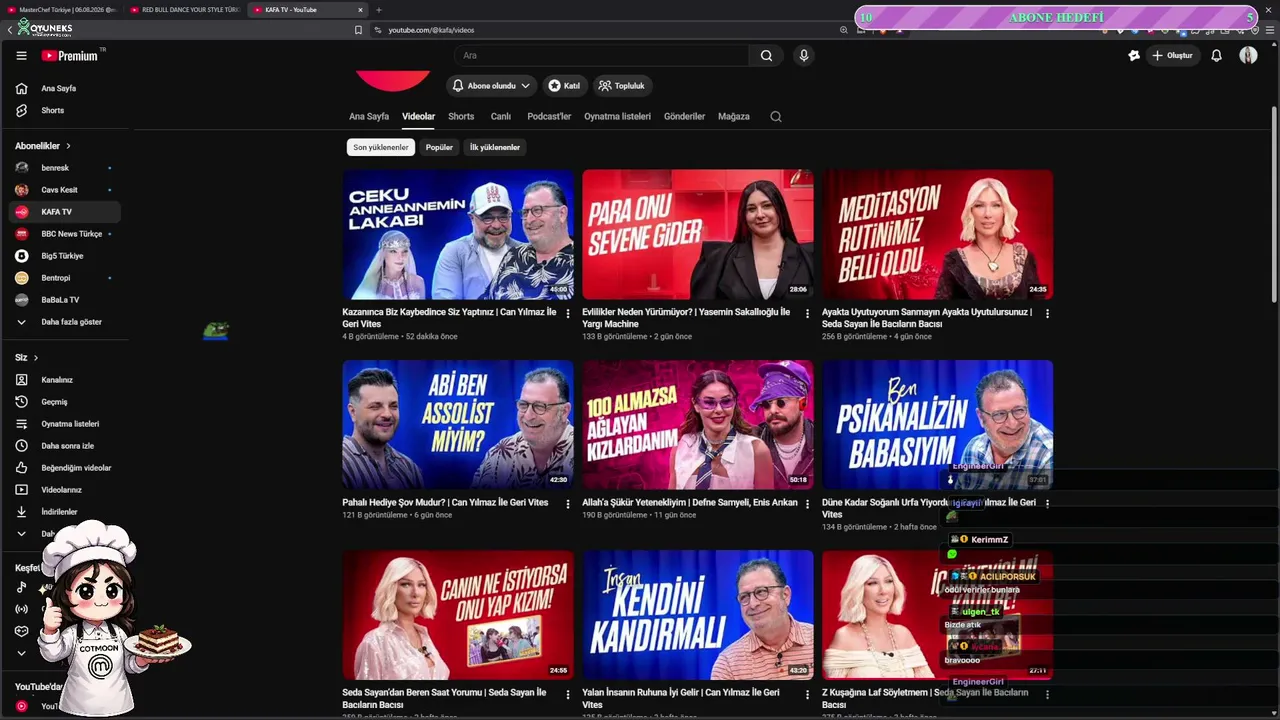Screen dimensions: 1280x720
Task: Open the Podcast'ler tab
Action: [x=549, y=117]
